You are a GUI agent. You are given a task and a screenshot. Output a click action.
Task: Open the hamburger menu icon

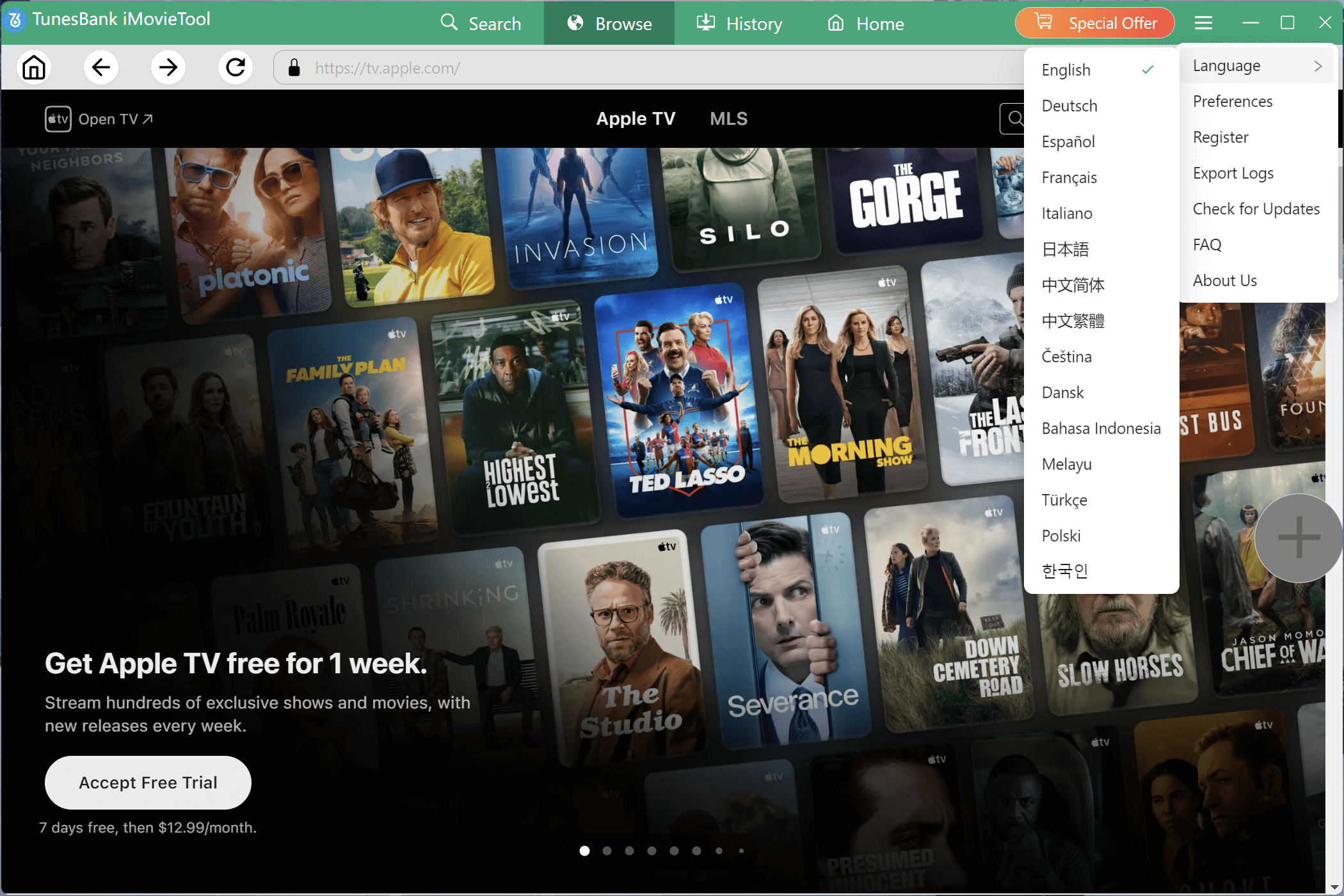pyautogui.click(x=1203, y=24)
